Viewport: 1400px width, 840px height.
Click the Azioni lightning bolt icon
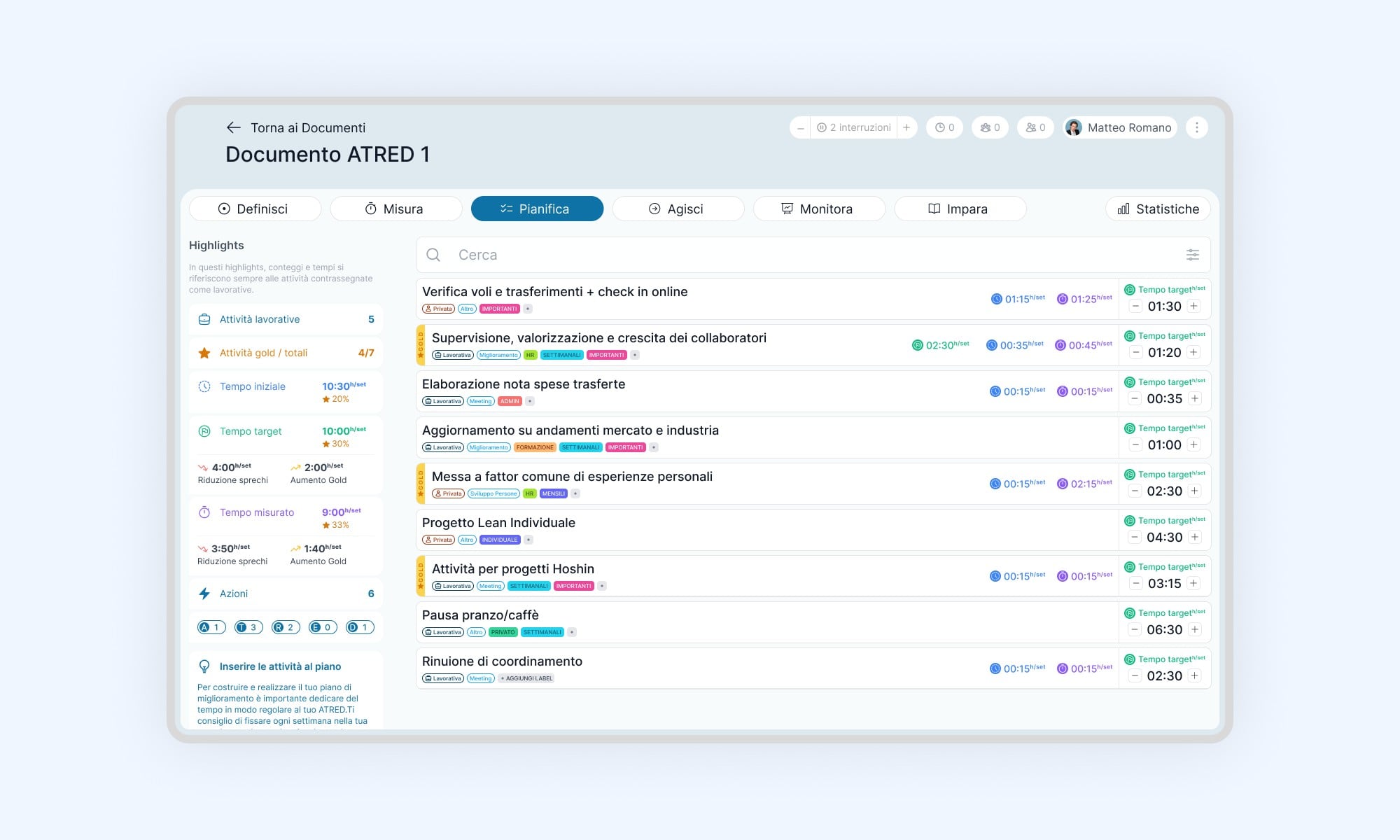204,594
